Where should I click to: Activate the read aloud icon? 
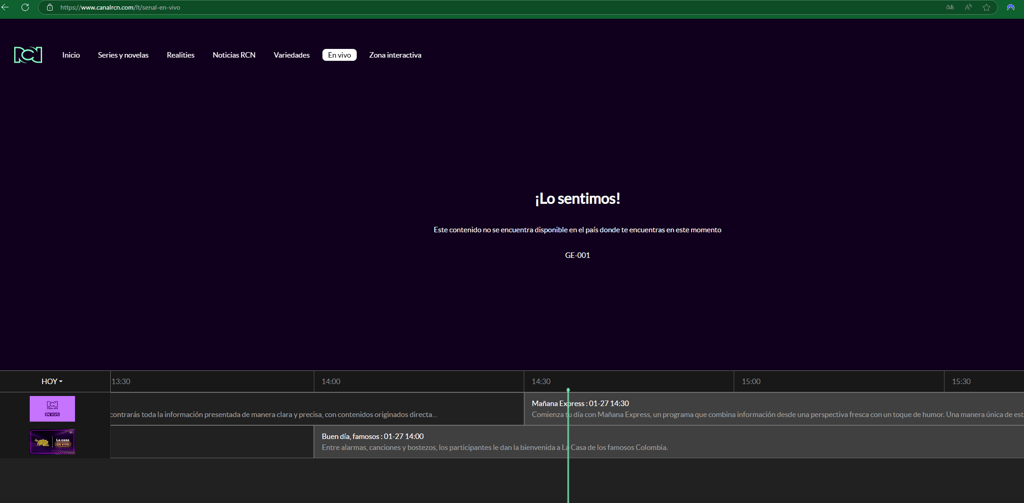(968, 7)
